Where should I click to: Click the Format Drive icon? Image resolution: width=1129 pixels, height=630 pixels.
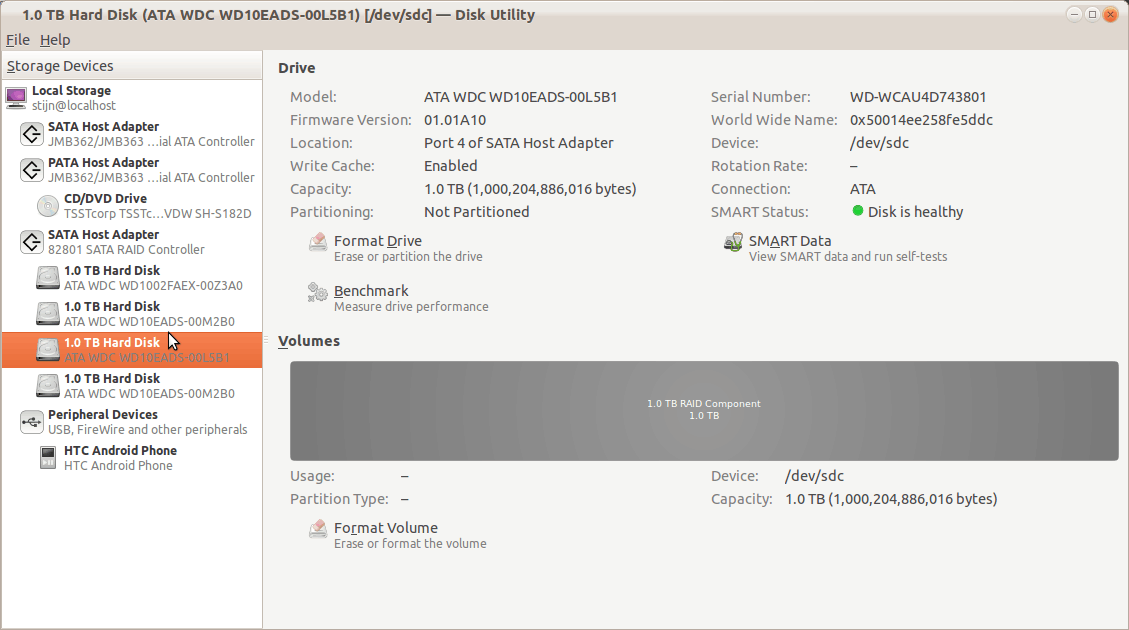(x=318, y=243)
